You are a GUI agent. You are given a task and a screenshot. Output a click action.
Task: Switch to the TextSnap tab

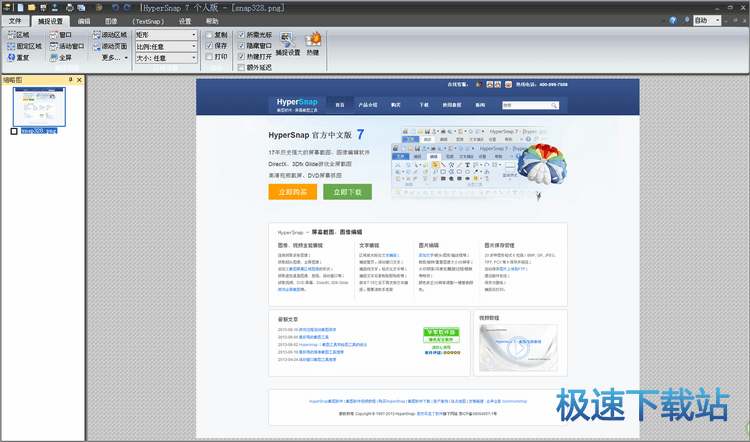(148, 21)
